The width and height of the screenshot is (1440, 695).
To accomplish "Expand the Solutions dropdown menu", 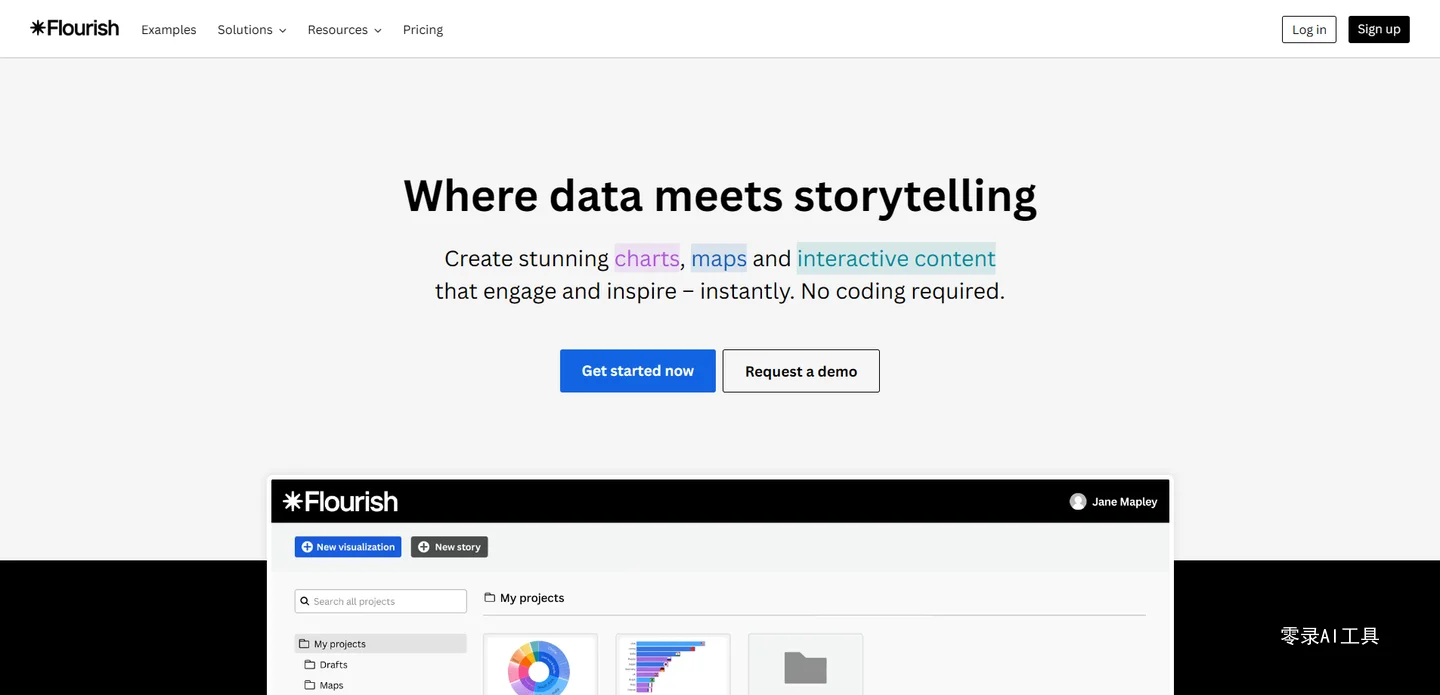I will click(252, 30).
